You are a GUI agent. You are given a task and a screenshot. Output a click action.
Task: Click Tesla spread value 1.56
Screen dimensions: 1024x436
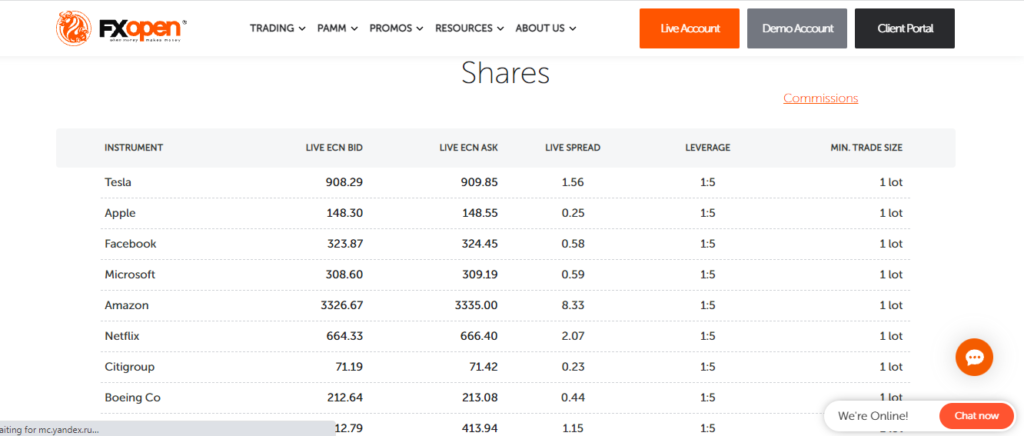[x=573, y=183]
